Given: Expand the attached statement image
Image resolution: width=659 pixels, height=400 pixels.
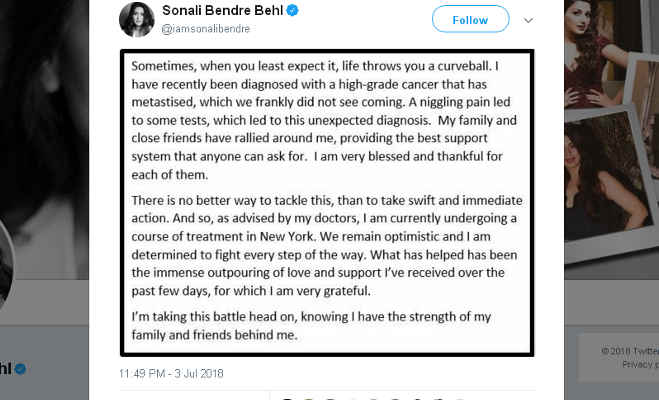Looking at the screenshot, I should tap(328, 200).
